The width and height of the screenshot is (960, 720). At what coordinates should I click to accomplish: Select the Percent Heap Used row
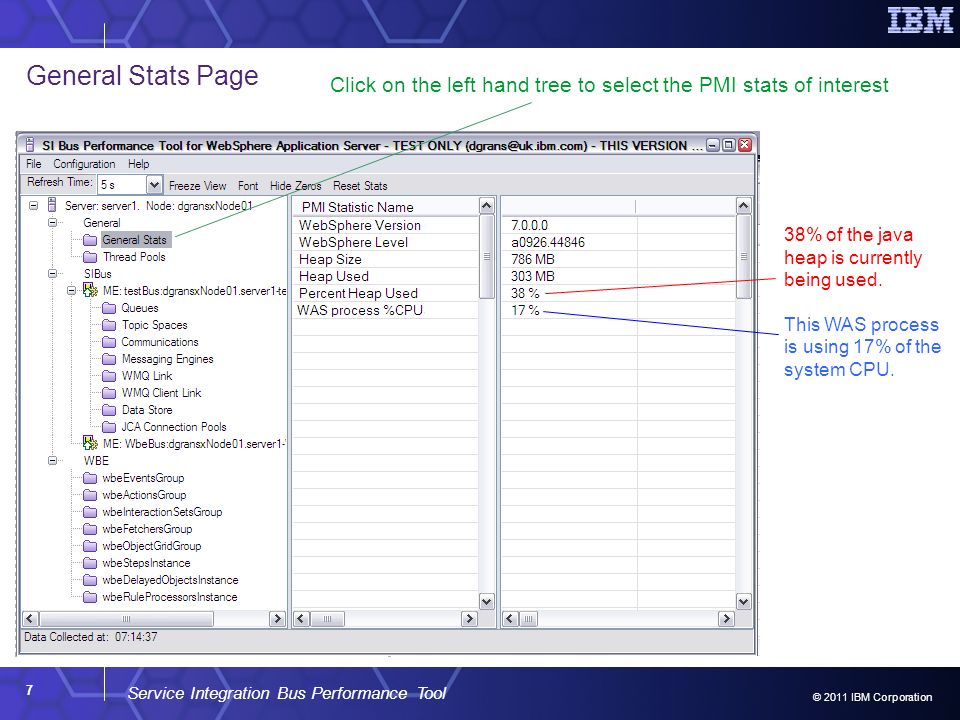pos(386,293)
